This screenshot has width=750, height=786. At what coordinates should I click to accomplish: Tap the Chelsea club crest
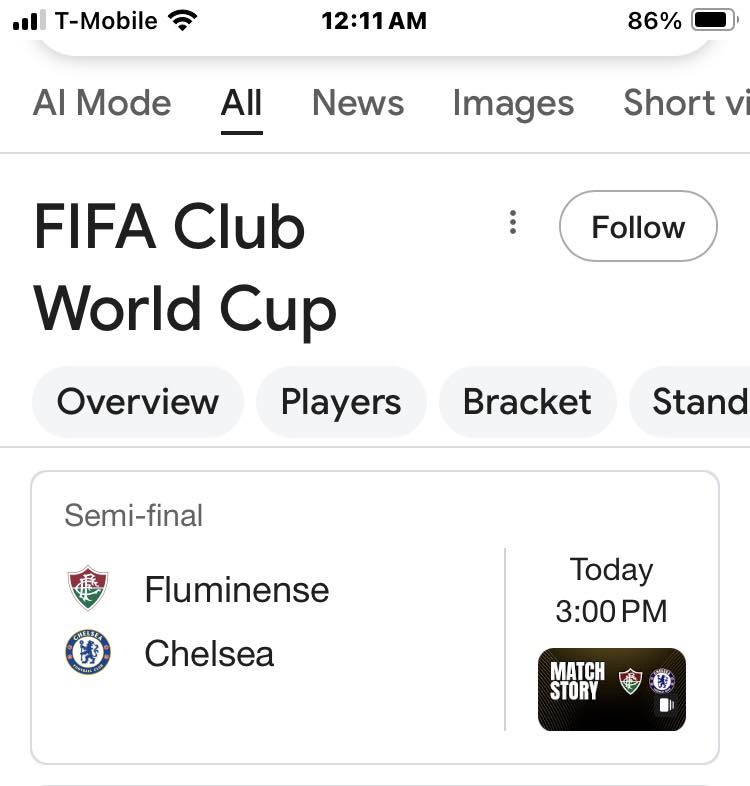tap(88, 652)
